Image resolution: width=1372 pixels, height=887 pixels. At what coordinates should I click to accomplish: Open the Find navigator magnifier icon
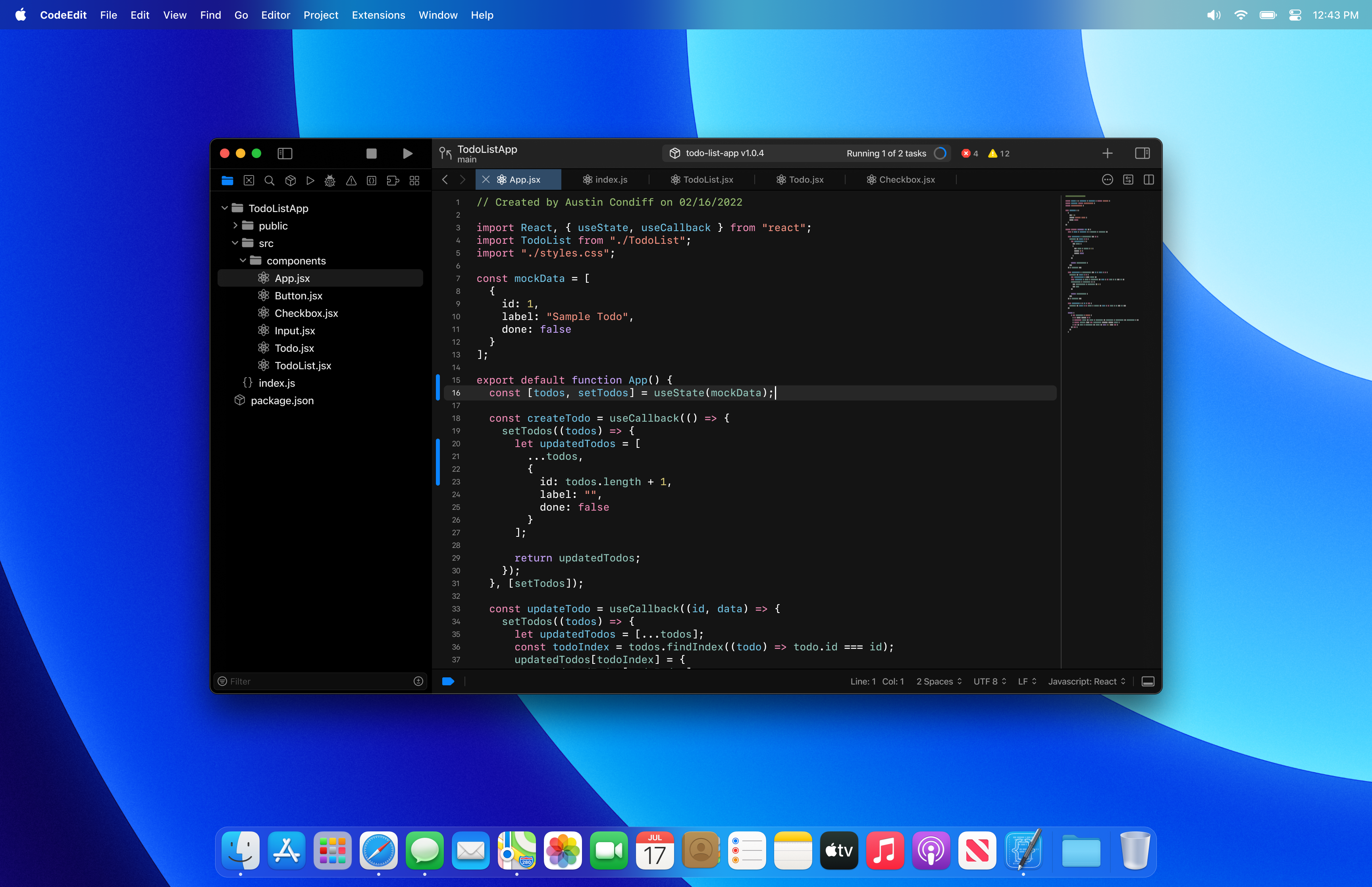click(269, 180)
